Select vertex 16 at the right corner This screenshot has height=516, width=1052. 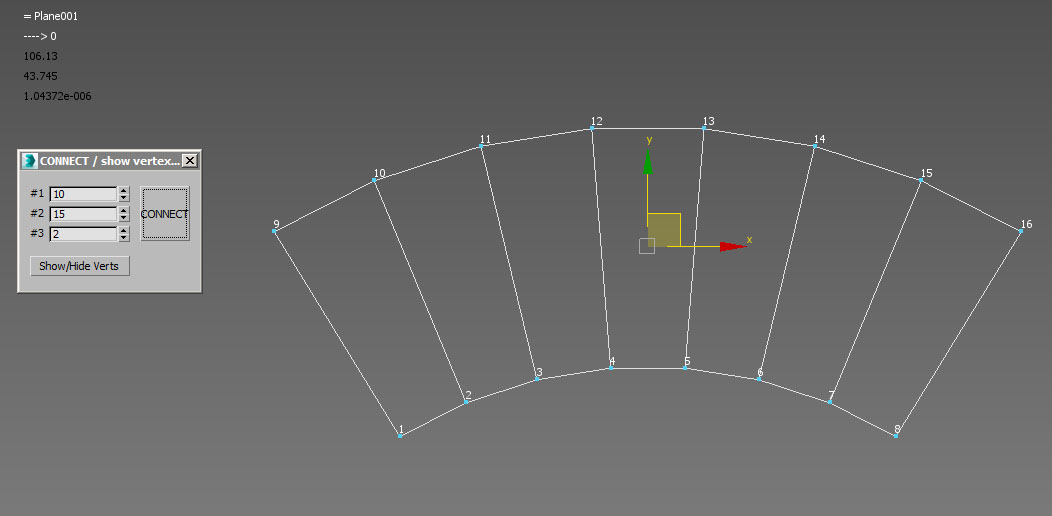click(x=1021, y=232)
